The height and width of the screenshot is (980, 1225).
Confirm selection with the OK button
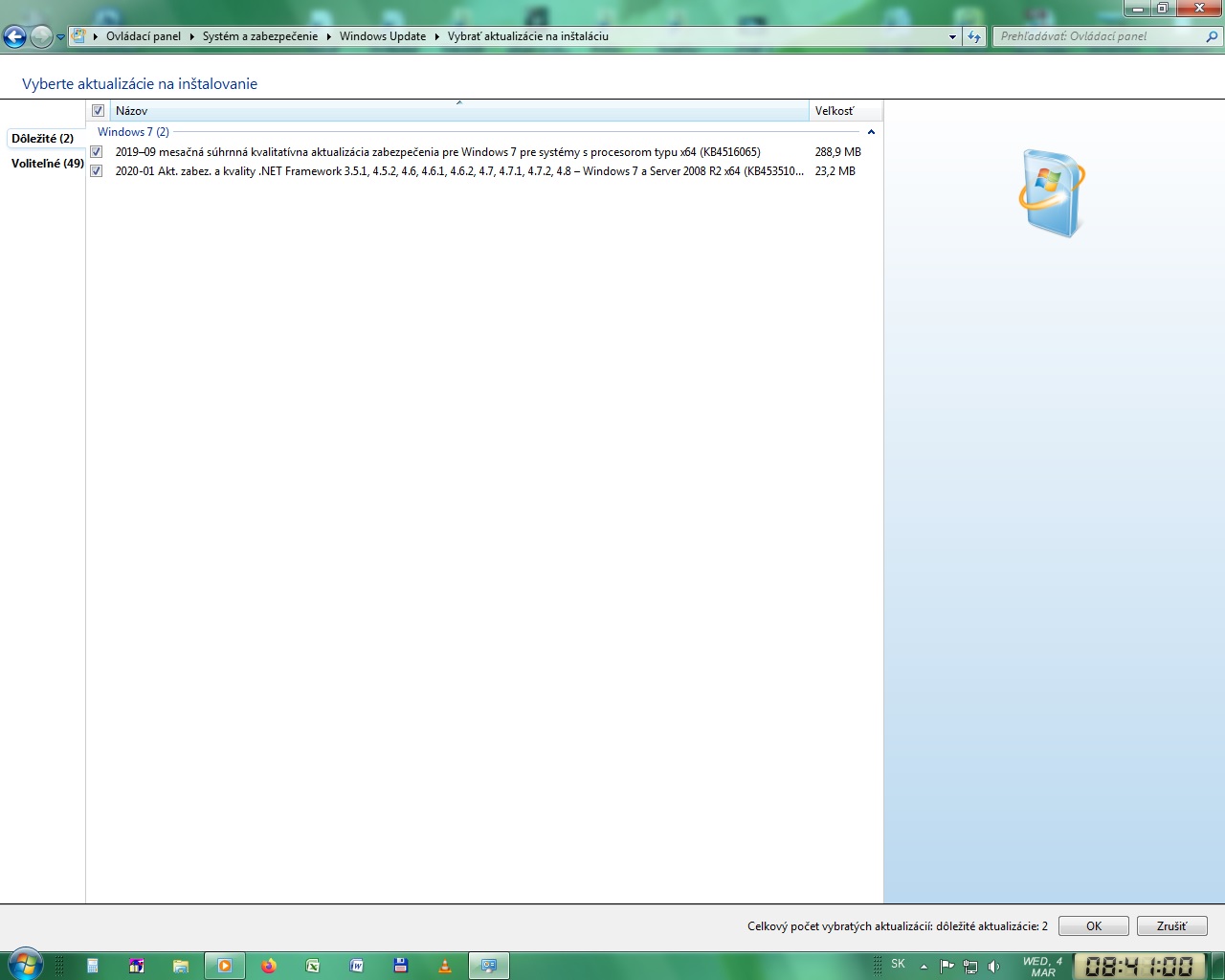coord(1094,926)
